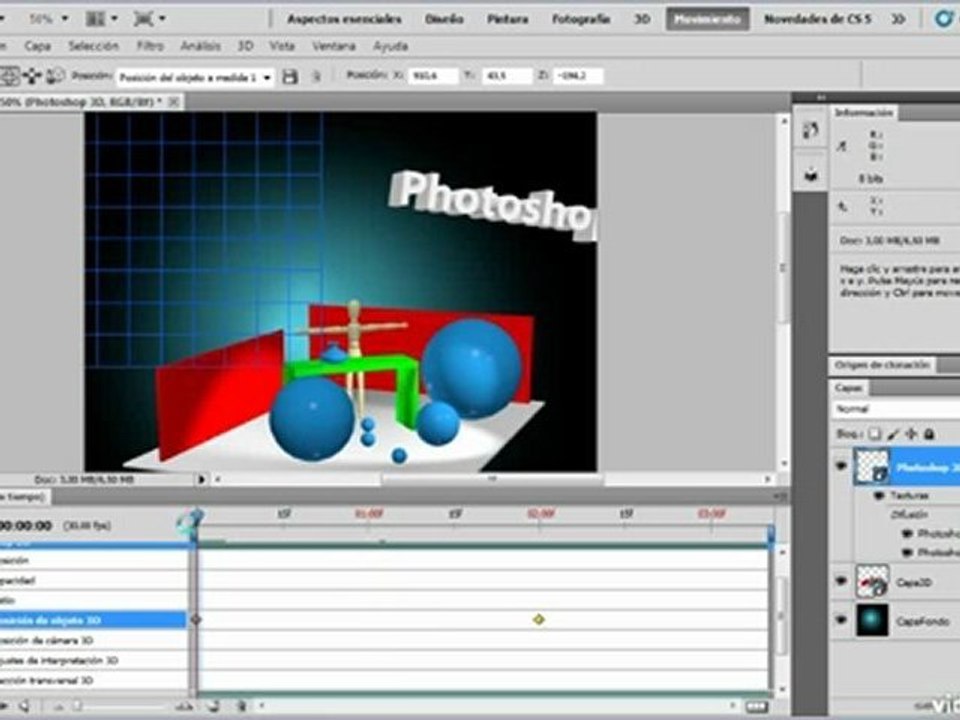960x720 pixels.
Task: Click the Difusión texture entry
Action: pyautogui.click(x=909, y=515)
